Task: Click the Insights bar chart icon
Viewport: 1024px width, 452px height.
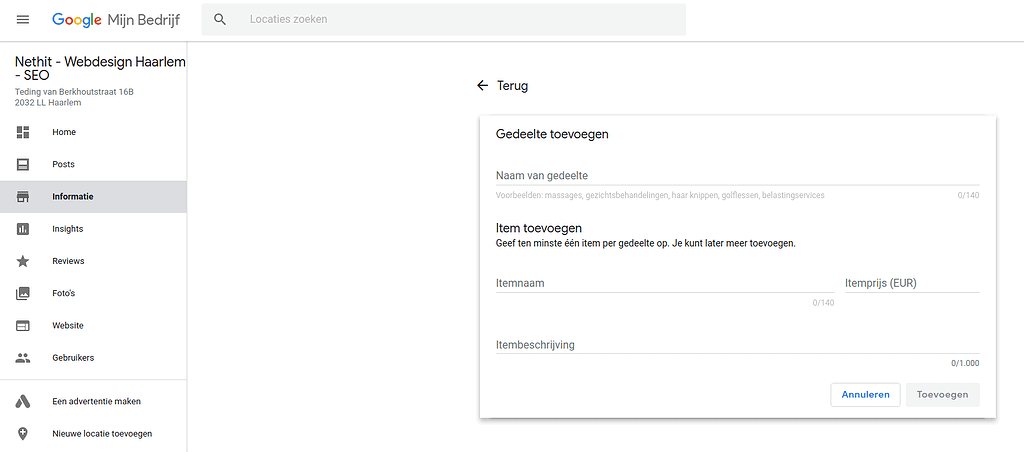Action: (23, 229)
